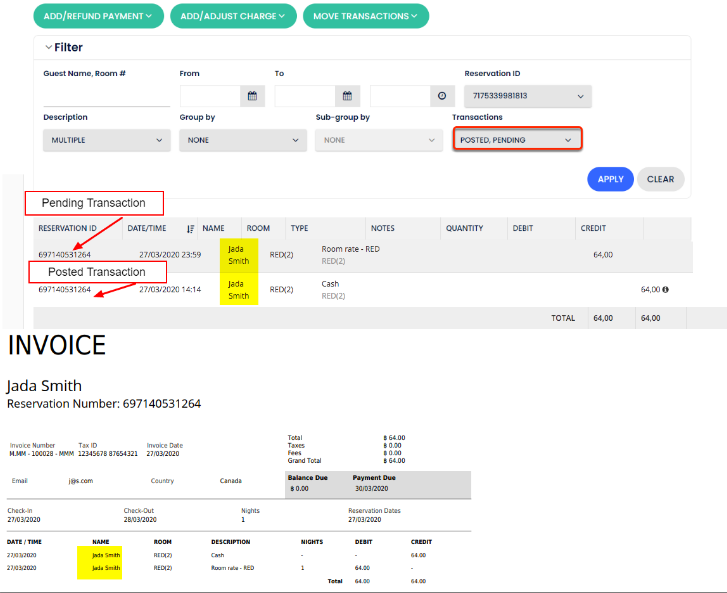Screen dimensions: 727x593
Task: Open Add/Adjust Charge menu
Action: (233, 16)
